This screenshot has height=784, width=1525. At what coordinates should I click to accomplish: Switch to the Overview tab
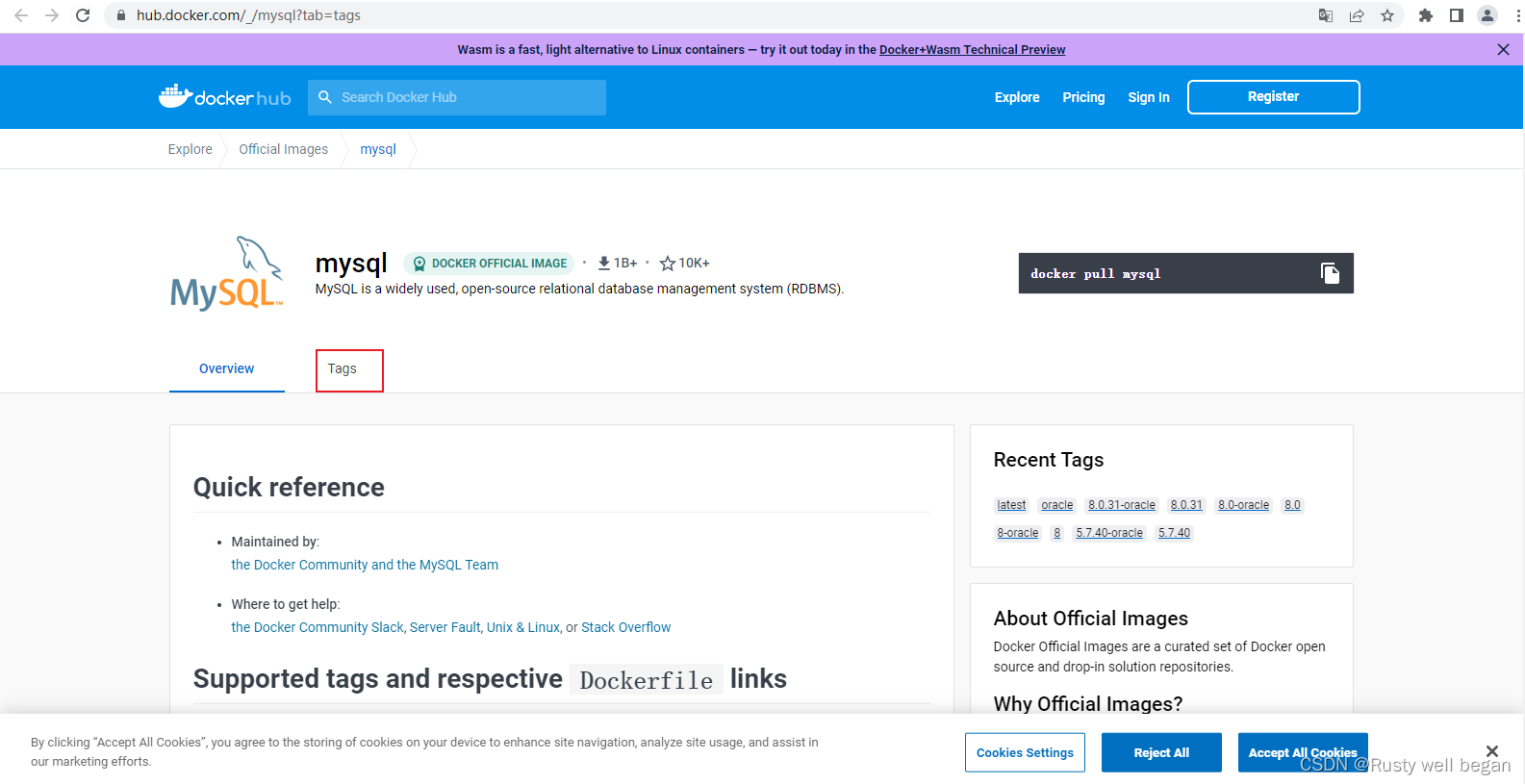(227, 368)
